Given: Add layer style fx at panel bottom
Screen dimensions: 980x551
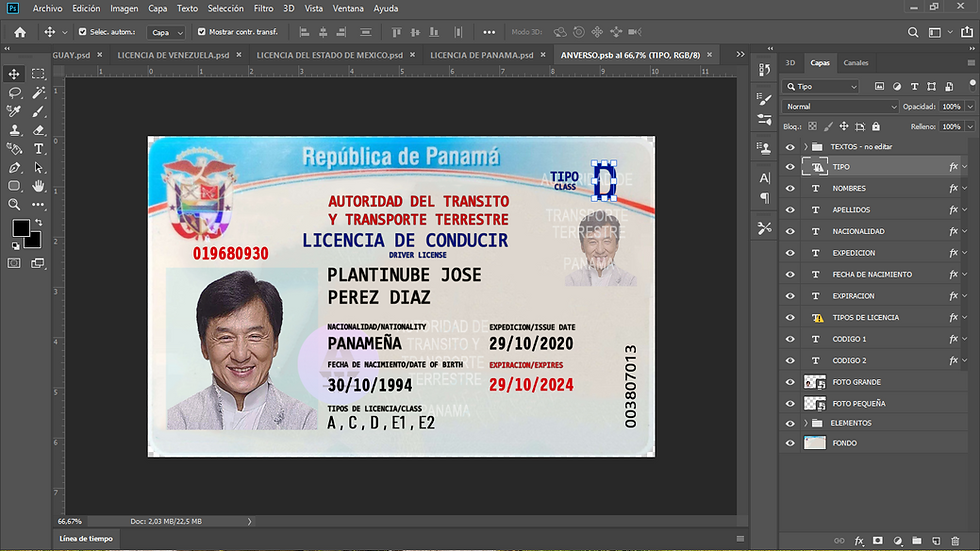Looking at the screenshot, I should pos(859,540).
